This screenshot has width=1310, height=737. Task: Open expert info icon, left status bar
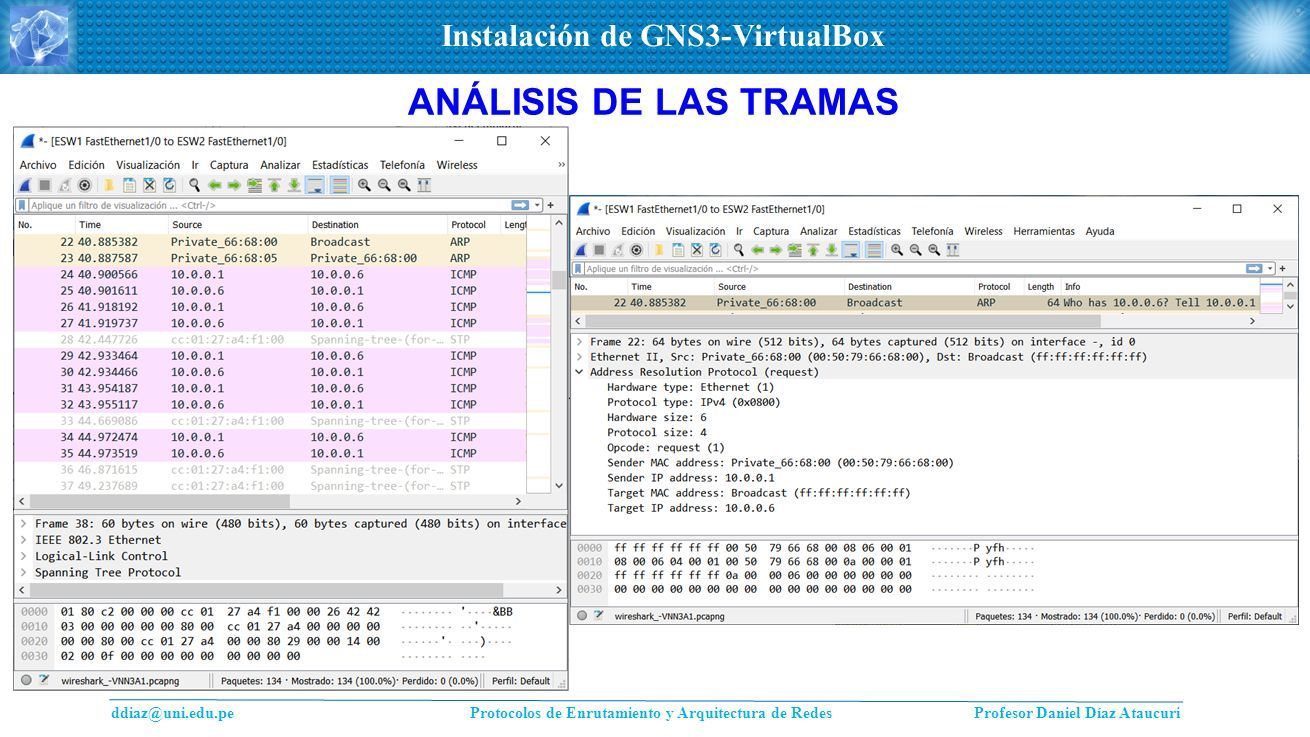coord(26,680)
